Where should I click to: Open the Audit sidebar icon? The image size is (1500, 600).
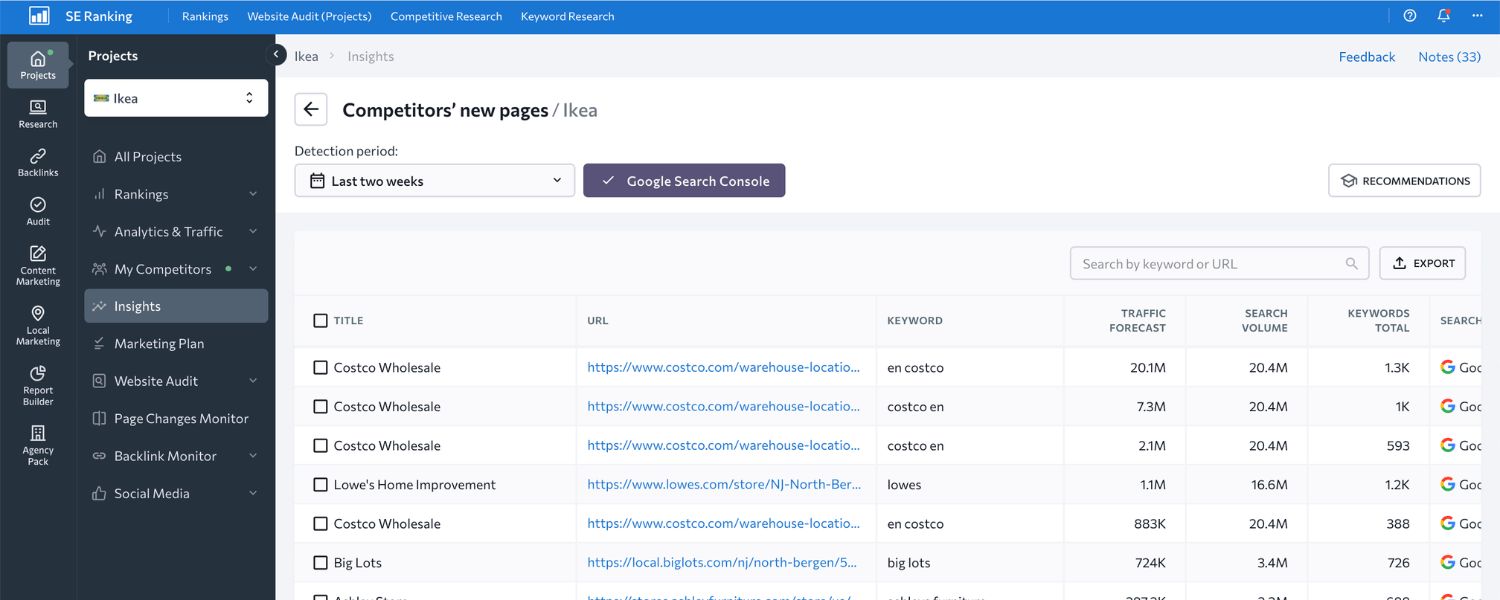click(38, 211)
